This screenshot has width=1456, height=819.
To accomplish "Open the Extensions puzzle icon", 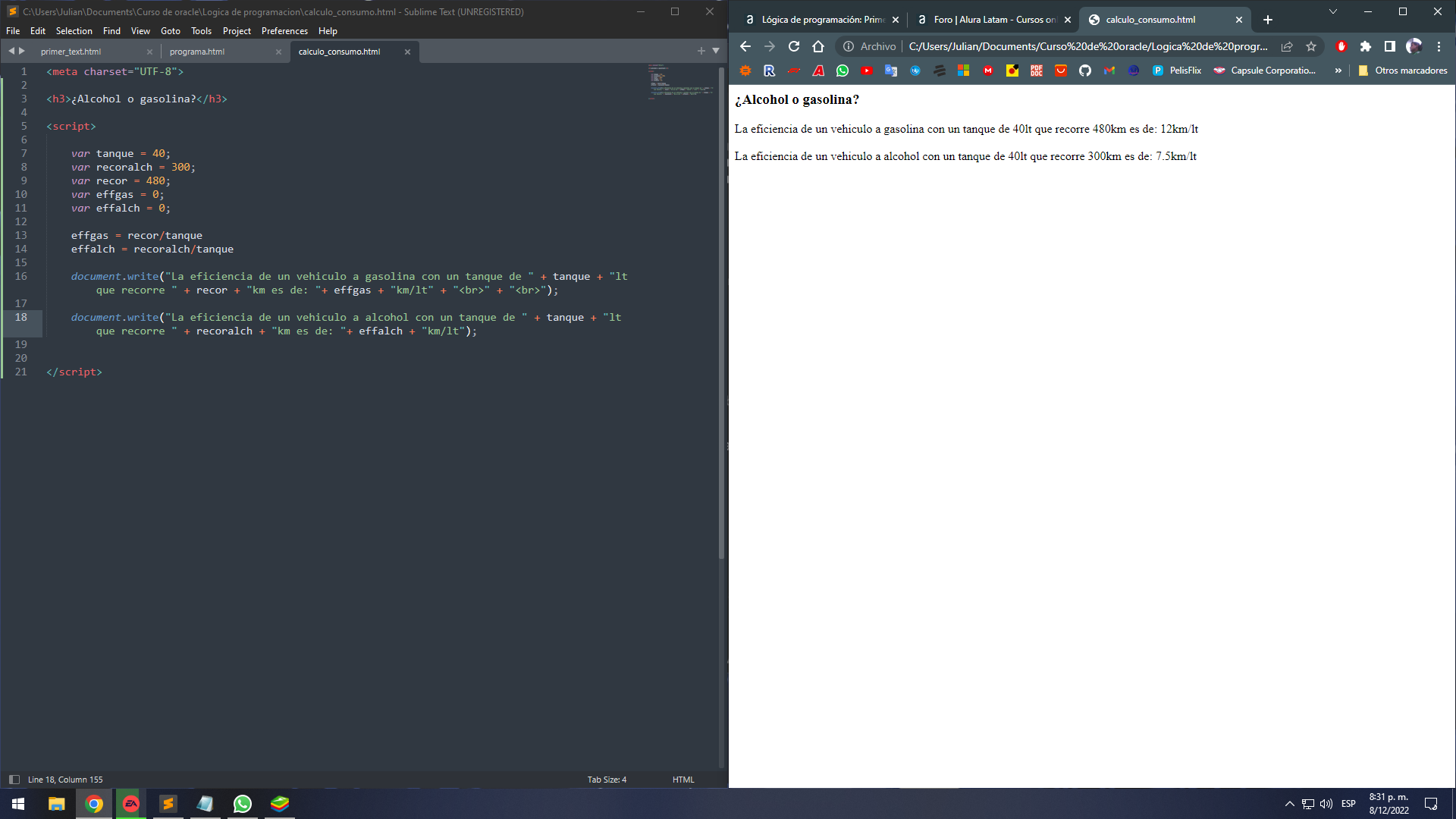I will coord(1366,46).
